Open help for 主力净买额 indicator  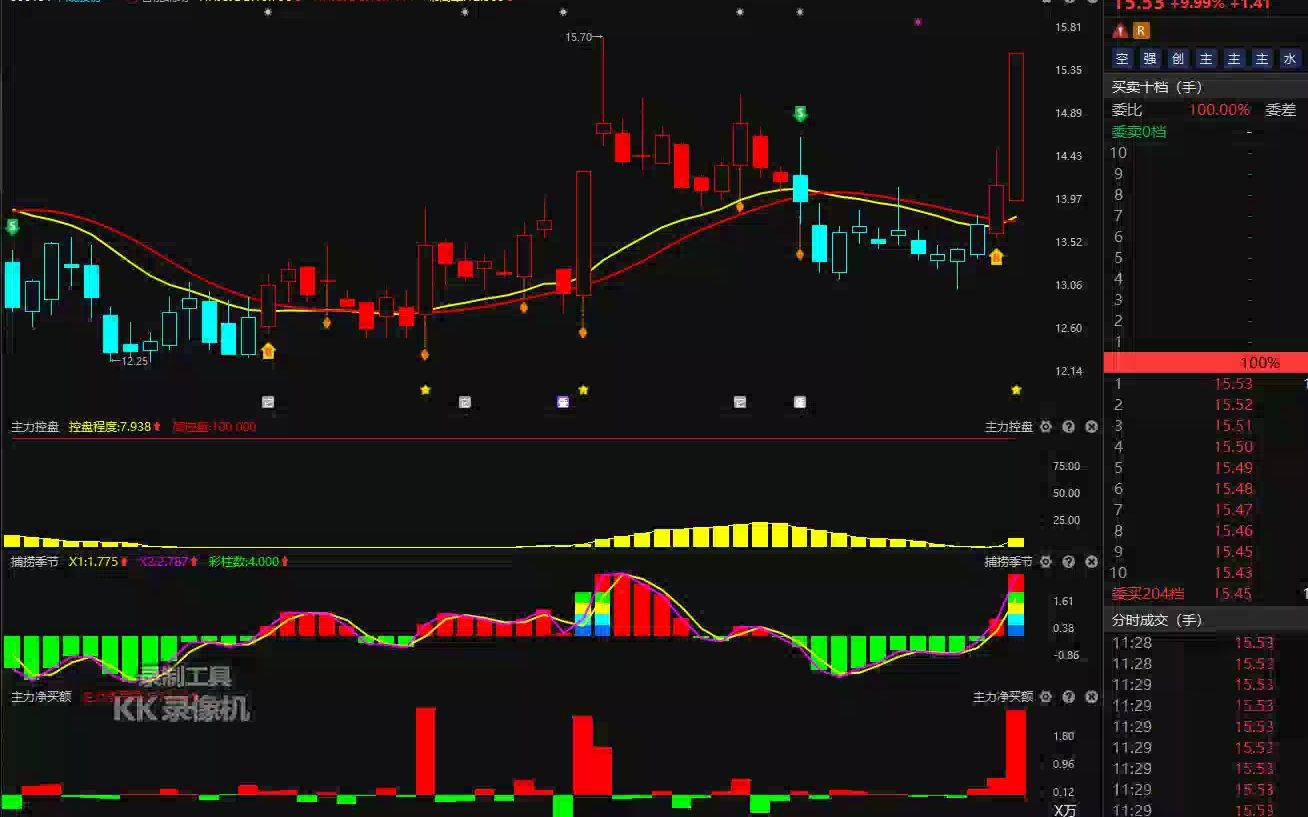click(x=1068, y=696)
